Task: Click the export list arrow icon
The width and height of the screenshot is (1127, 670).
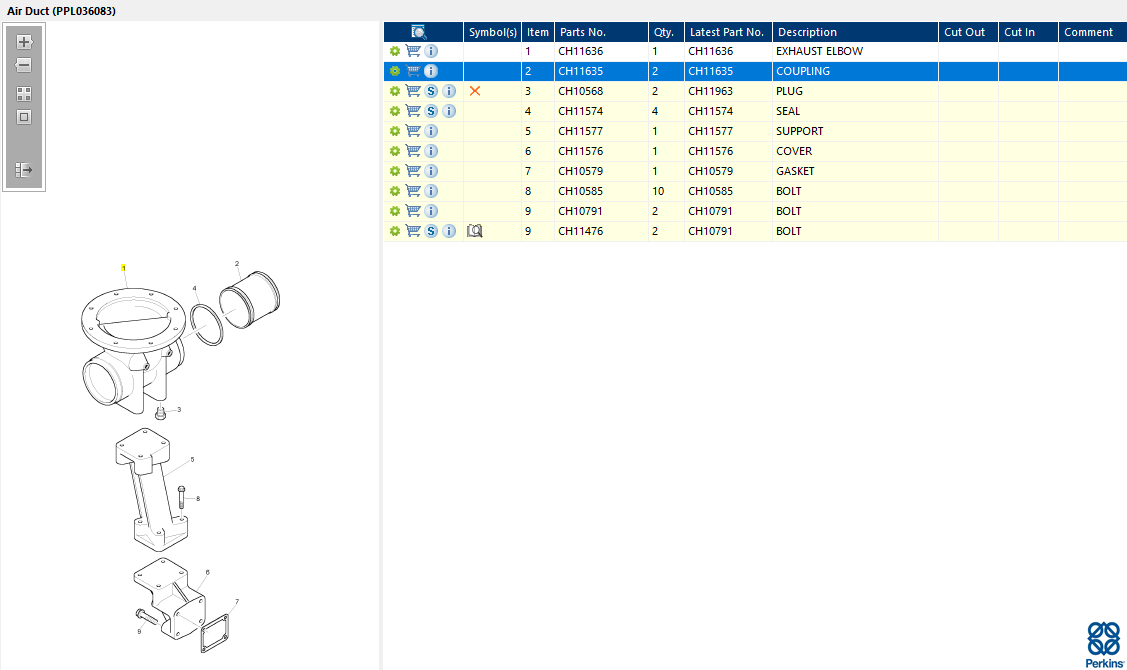Action: tap(24, 170)
